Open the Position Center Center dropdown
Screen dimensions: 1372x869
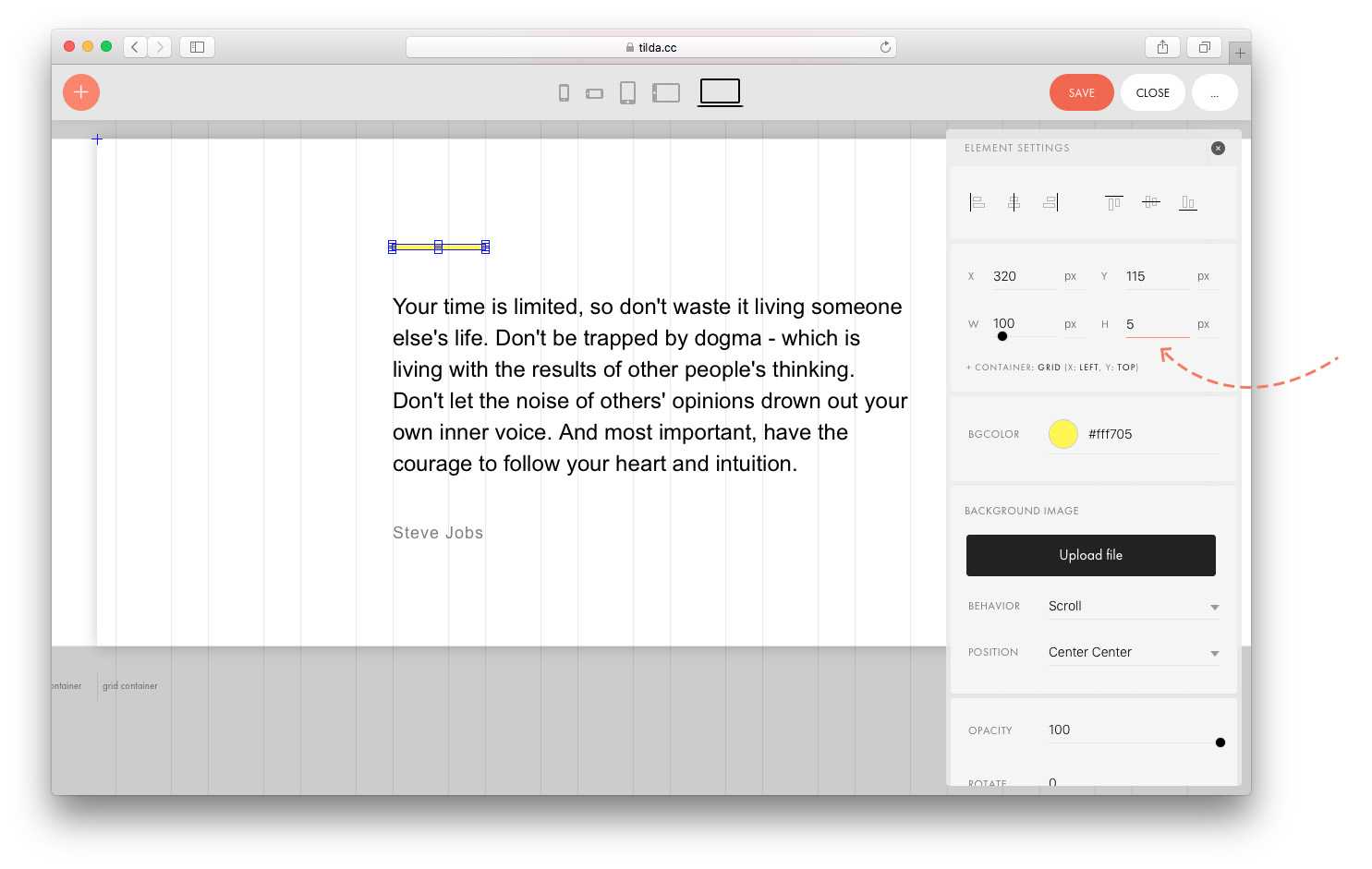[1133, 653]
